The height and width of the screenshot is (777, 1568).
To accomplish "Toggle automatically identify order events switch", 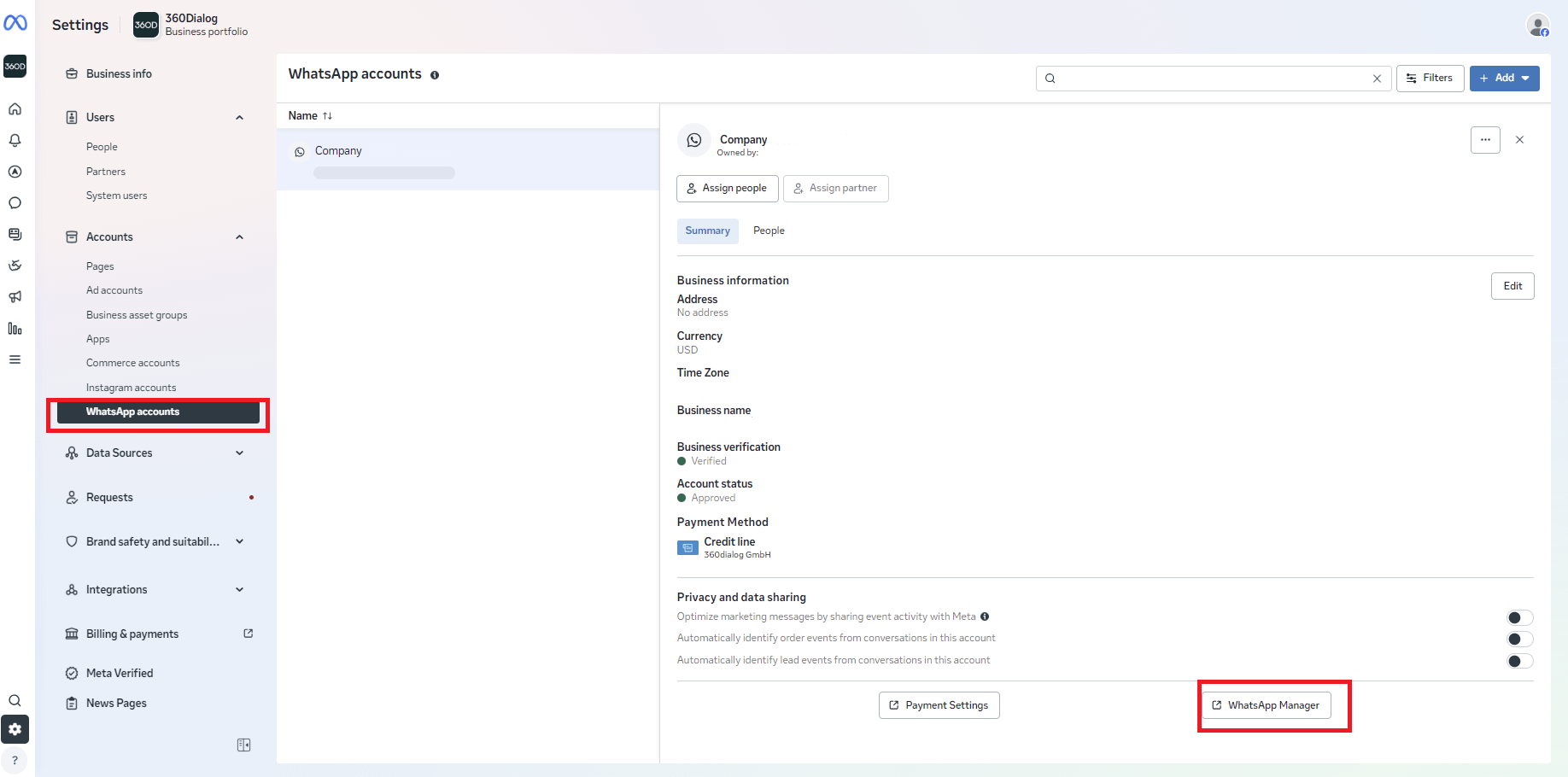I will pyautogui.click(x=1519, y=639).
